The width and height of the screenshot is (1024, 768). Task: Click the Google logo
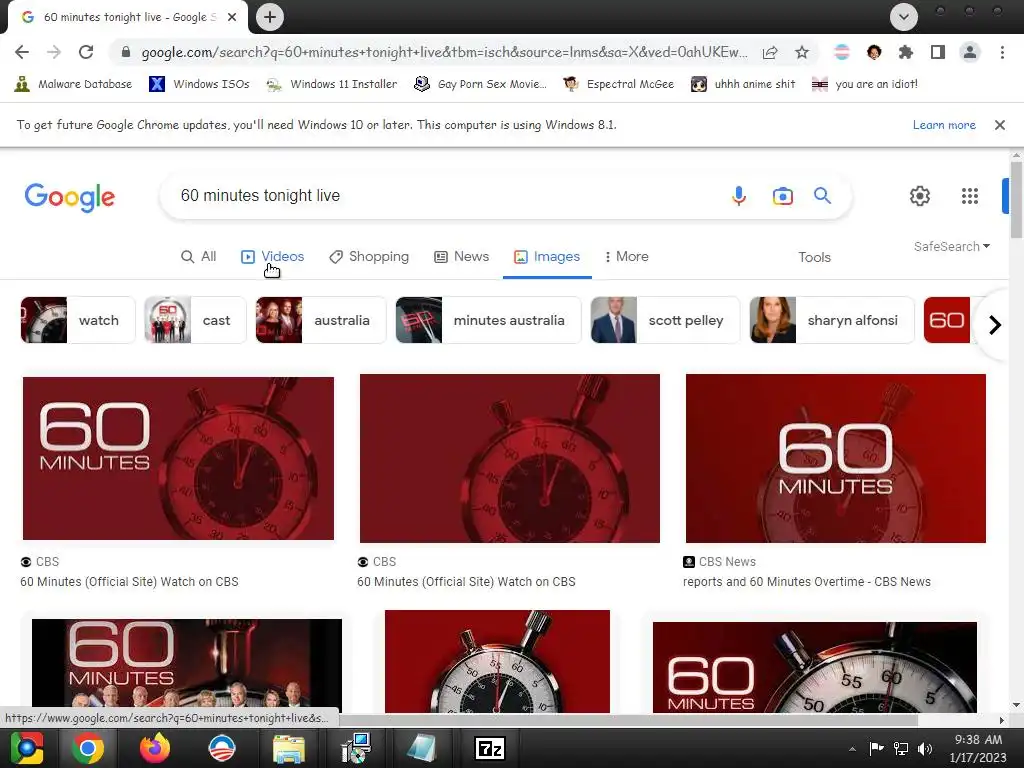pos(70,197)
